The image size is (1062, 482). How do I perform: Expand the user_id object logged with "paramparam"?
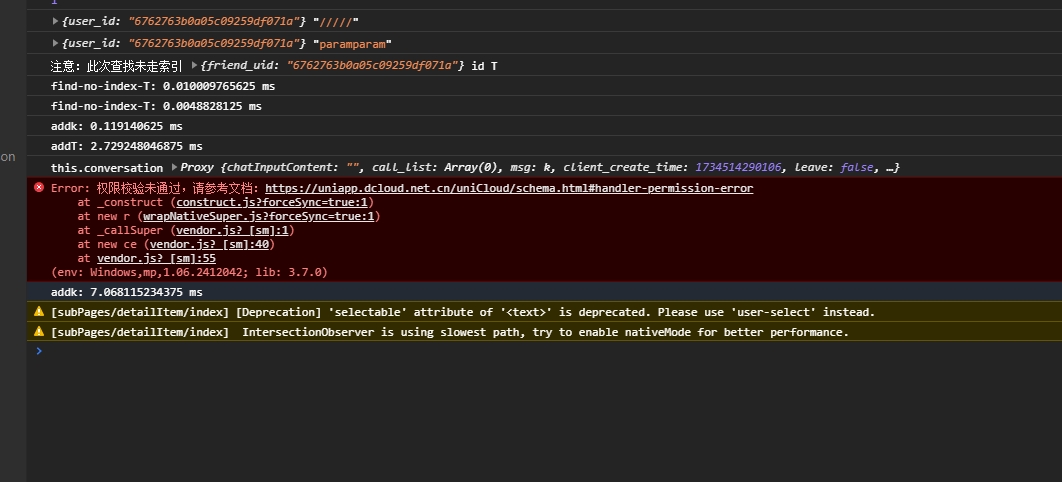point(56,44)
